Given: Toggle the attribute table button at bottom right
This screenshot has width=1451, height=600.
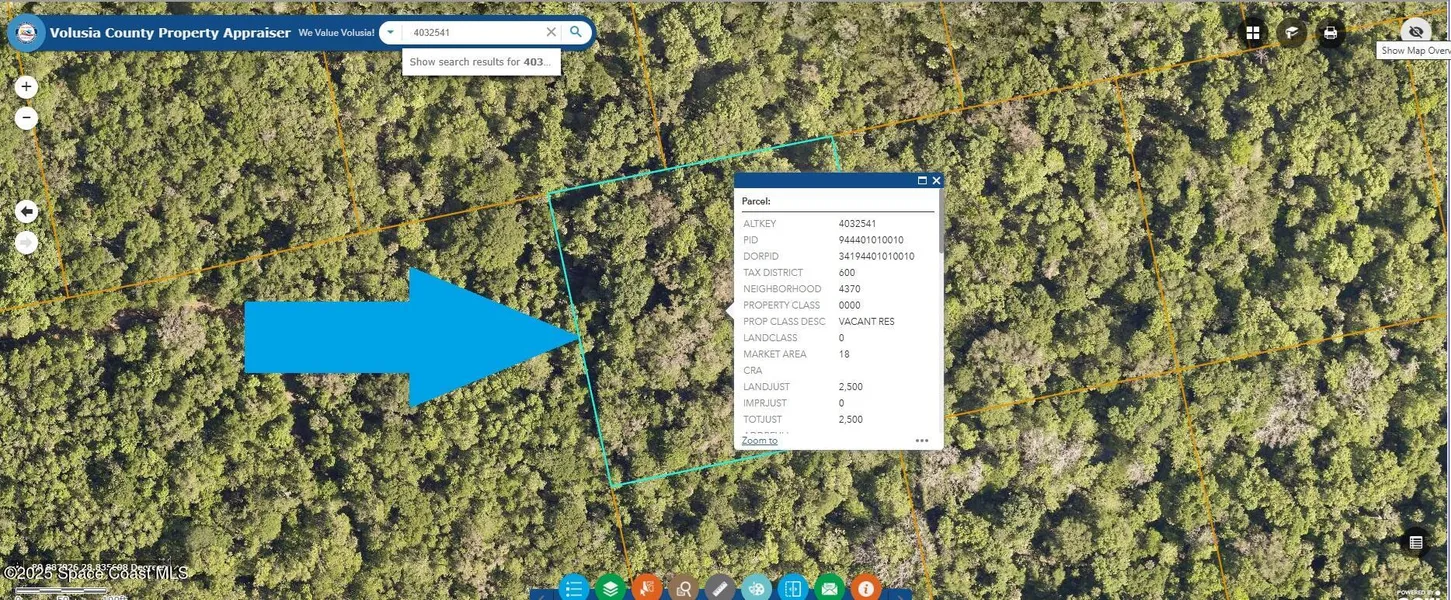Looking at the screenshot, I should 1415,542.
